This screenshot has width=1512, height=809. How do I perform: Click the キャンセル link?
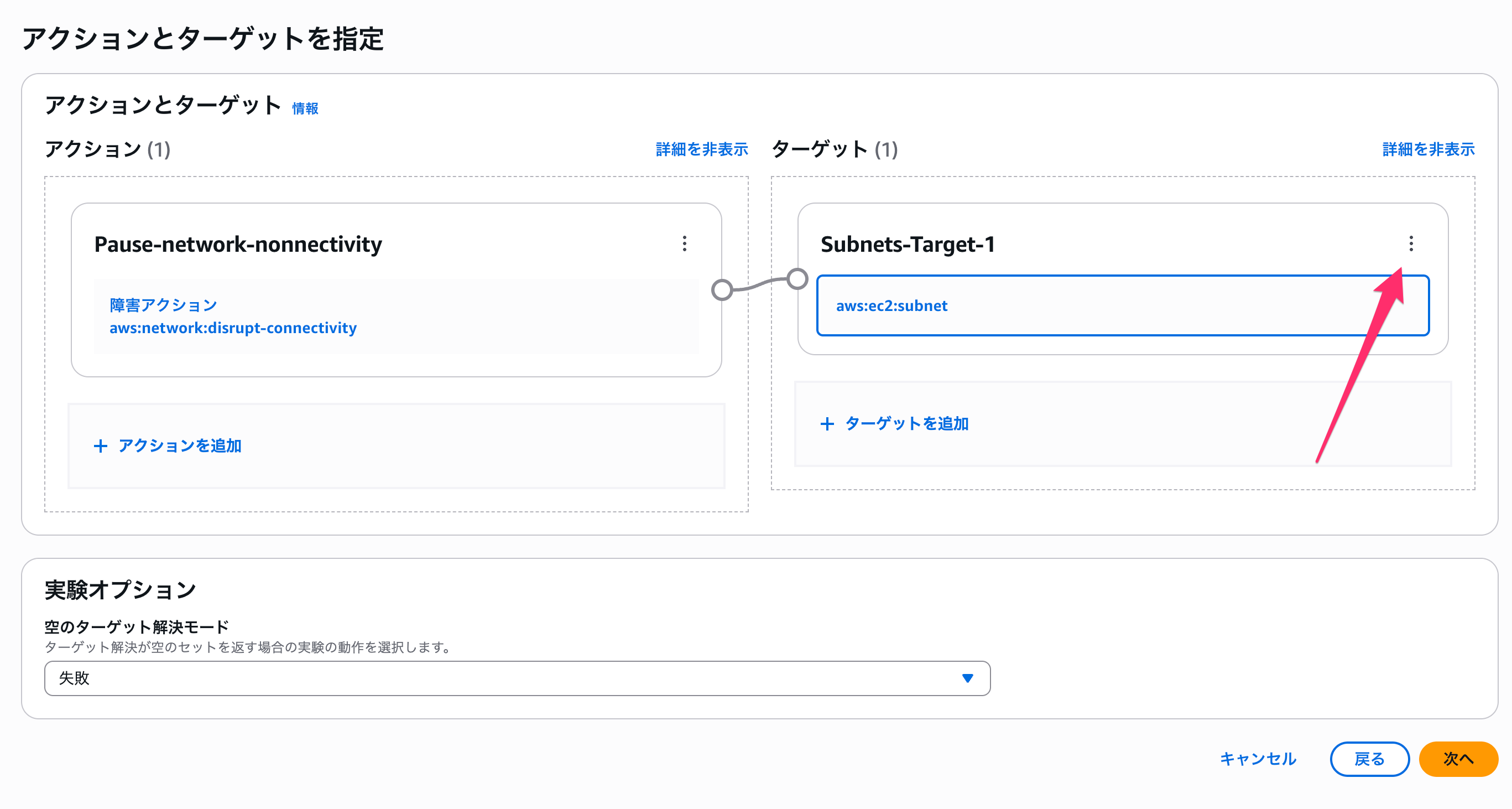1258,759
